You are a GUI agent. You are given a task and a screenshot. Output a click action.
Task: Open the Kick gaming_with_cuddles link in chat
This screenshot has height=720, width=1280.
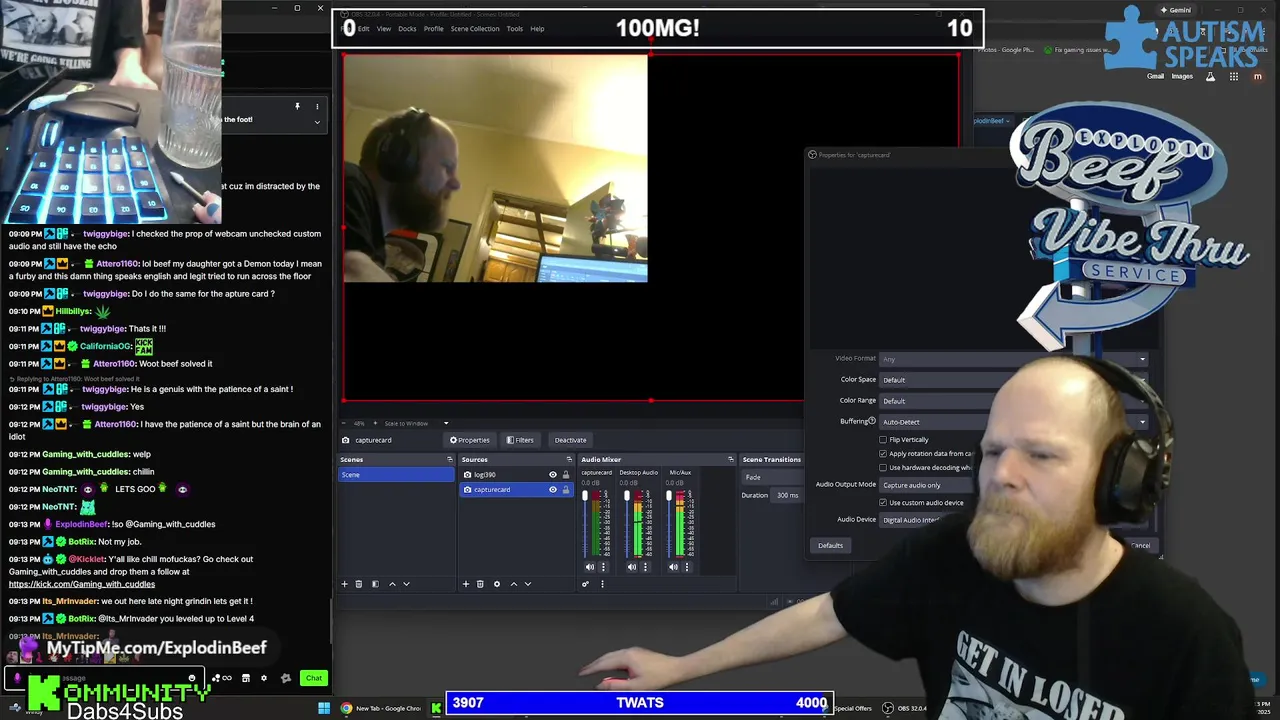point(82,584)
